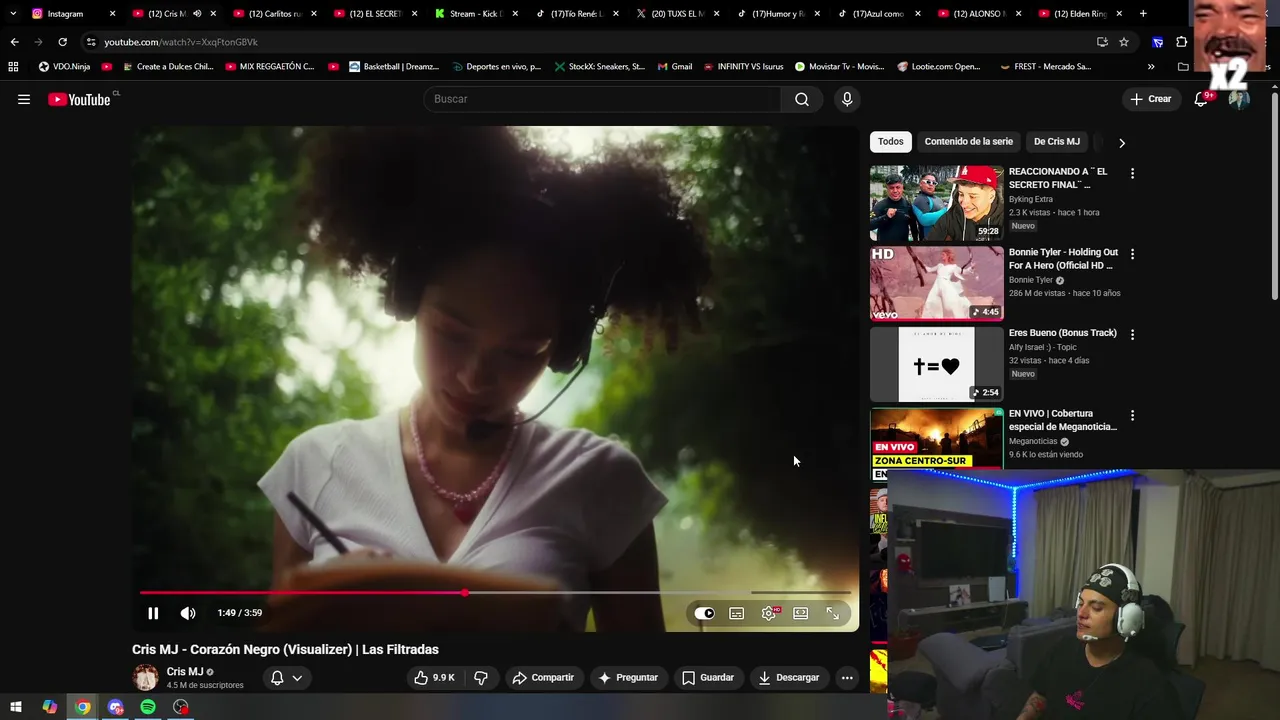1280x720 pixels.
Task: Go back in browser history
Action: point(14,42)
